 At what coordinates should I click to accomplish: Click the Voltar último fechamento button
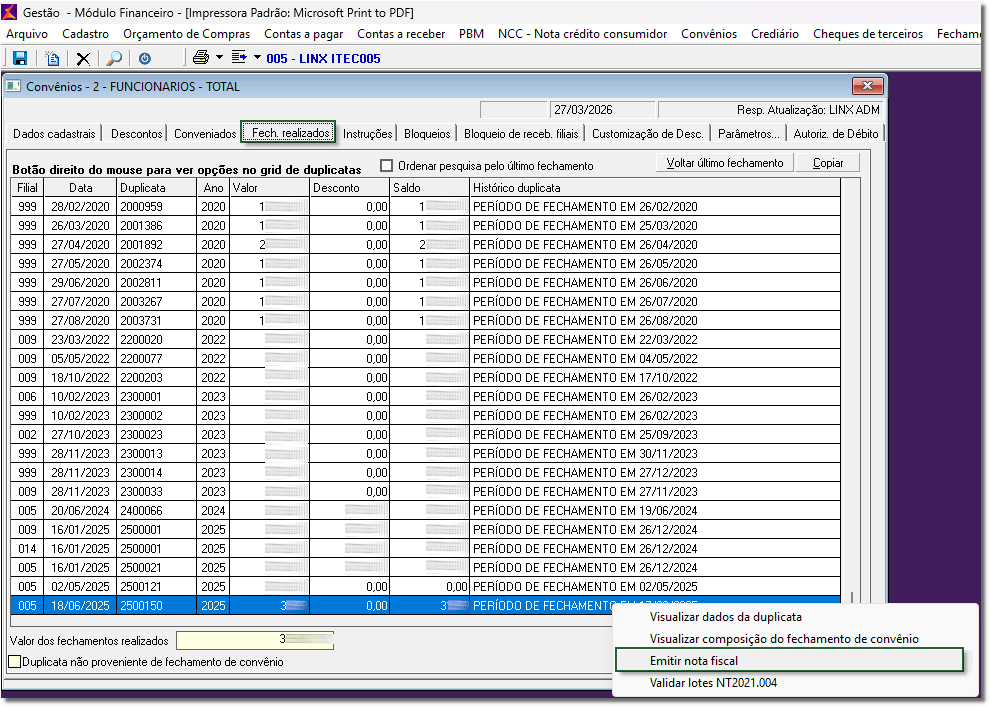tap(725, 163)
